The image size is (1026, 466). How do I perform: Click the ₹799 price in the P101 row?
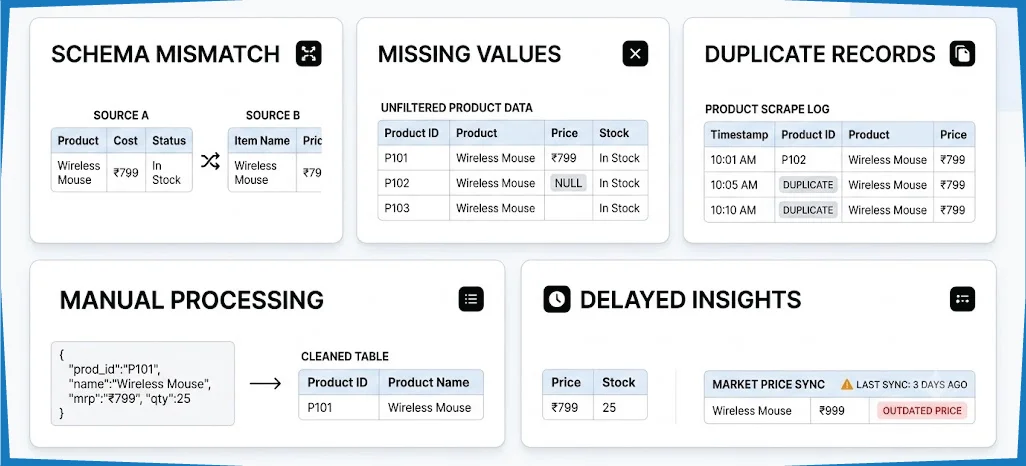point(568,158)
